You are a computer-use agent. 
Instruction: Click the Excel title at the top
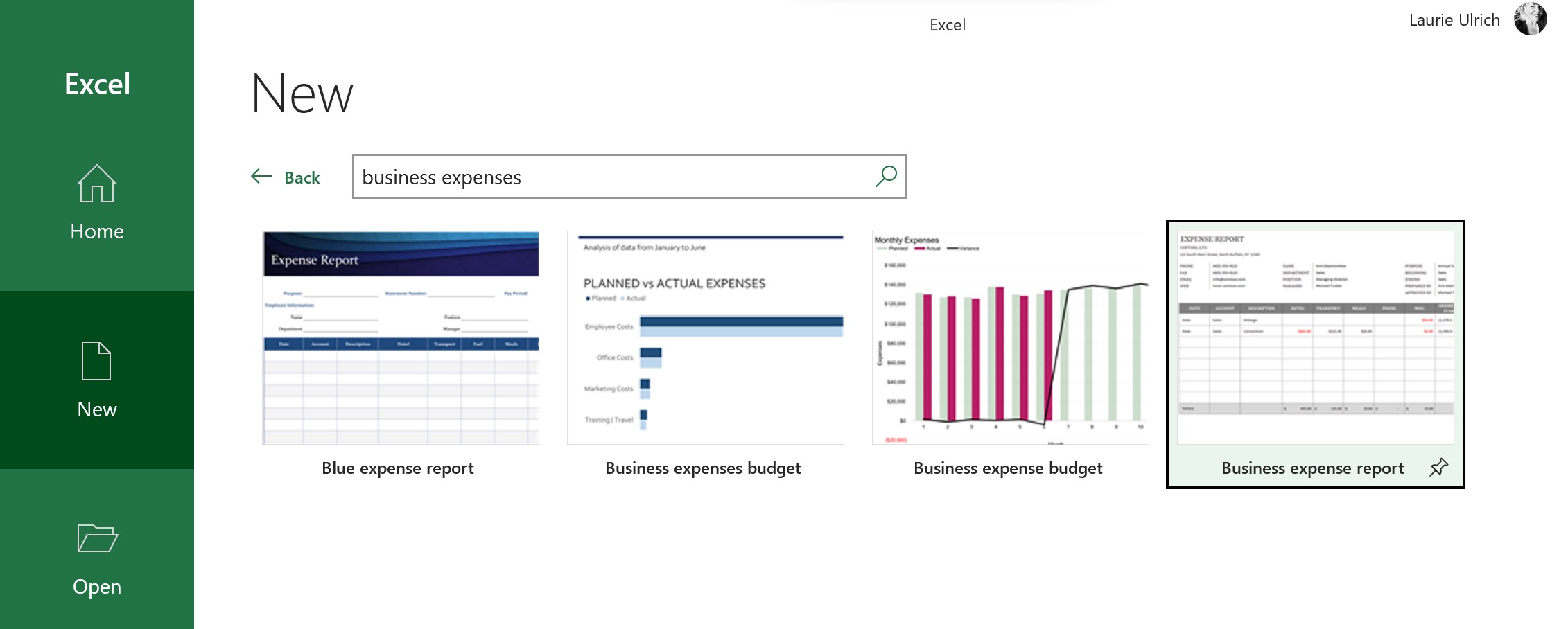(x=947, y=24)
